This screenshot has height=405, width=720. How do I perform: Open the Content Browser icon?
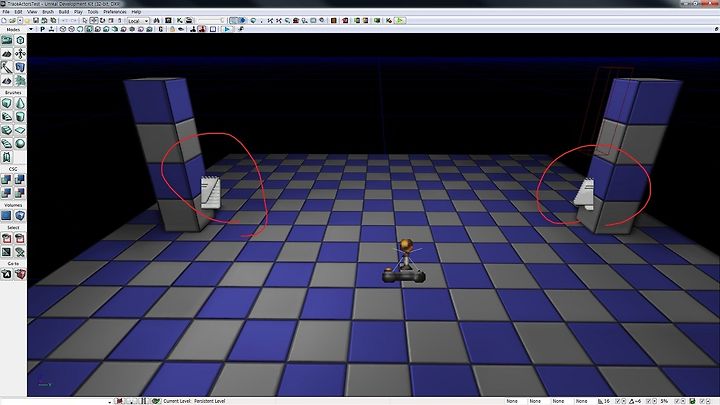point(168,21)
